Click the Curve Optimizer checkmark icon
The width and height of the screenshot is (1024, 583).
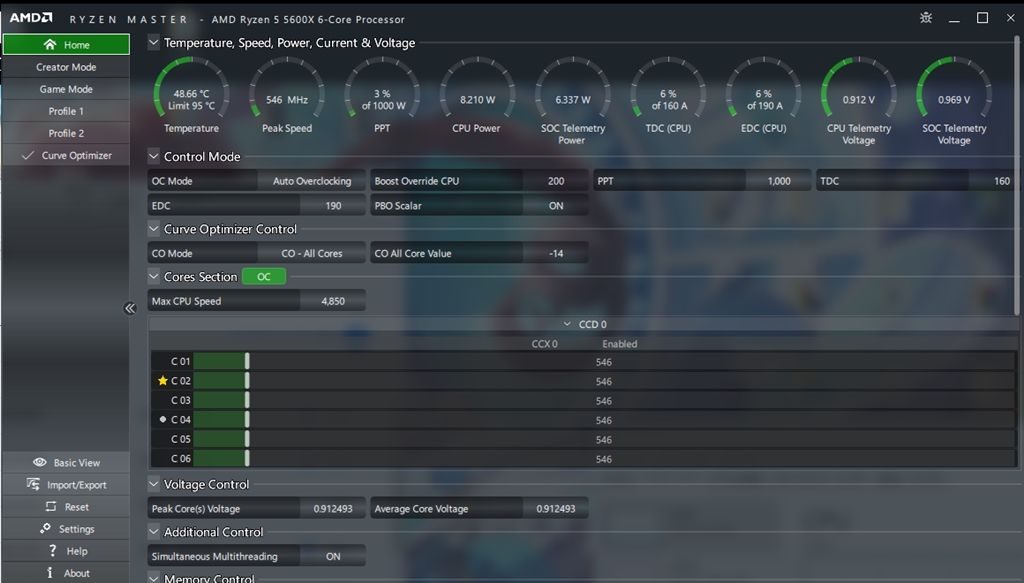click(27, 155)
